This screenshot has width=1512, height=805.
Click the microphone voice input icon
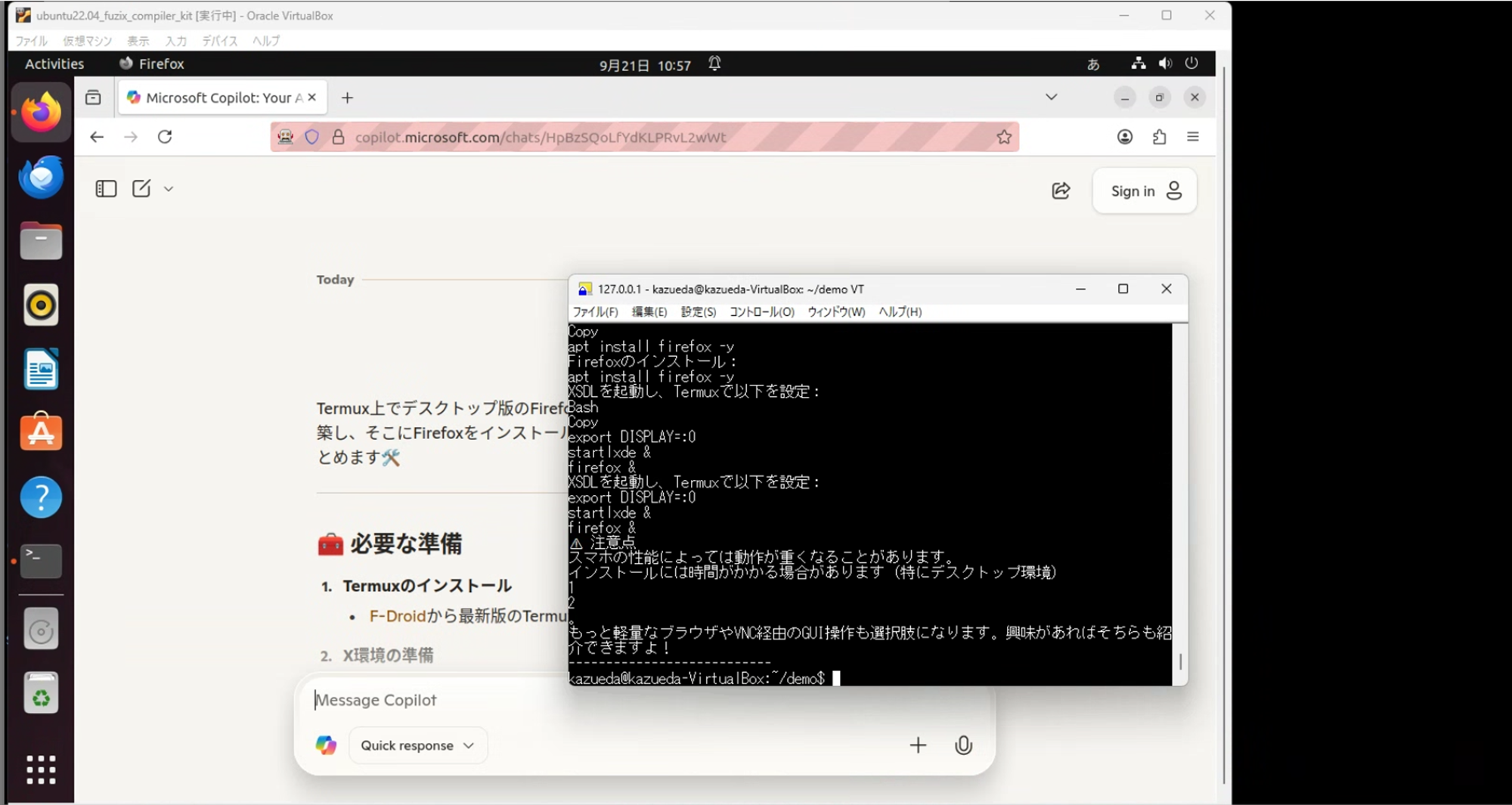coord(963,745)
